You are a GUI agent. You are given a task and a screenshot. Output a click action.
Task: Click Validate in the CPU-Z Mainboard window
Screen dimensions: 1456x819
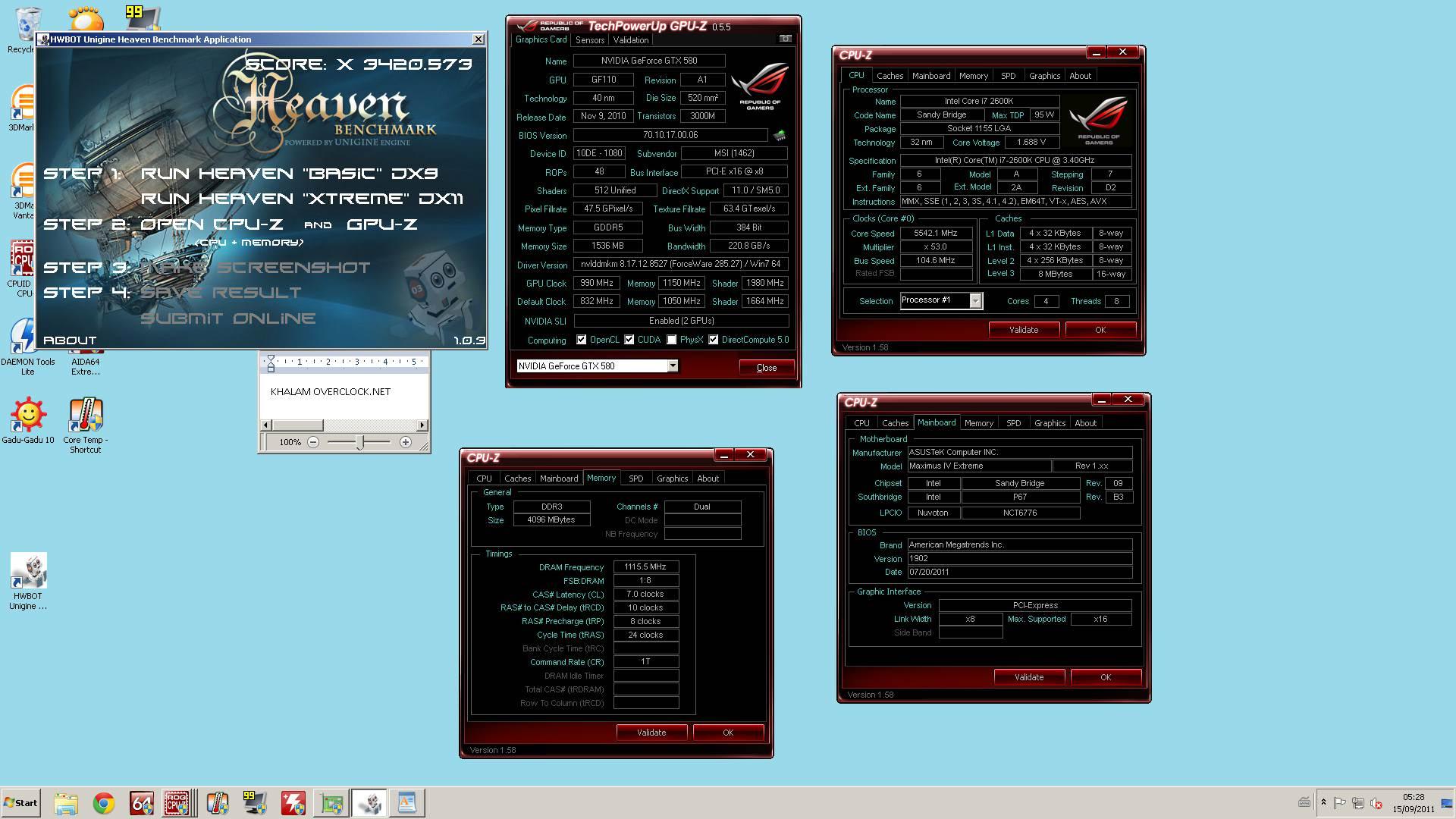1029,677
